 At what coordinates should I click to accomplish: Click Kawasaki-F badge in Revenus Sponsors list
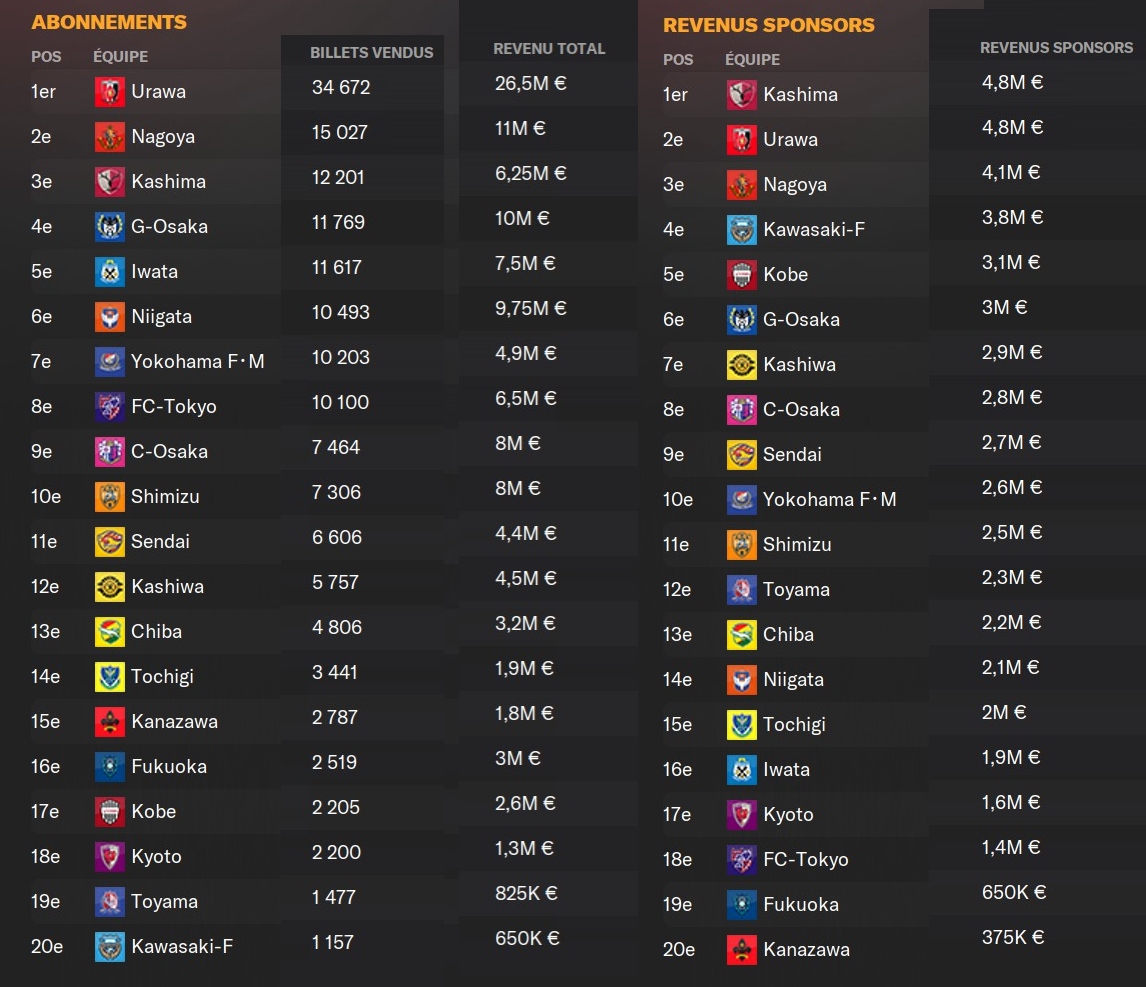click(742, 230)
